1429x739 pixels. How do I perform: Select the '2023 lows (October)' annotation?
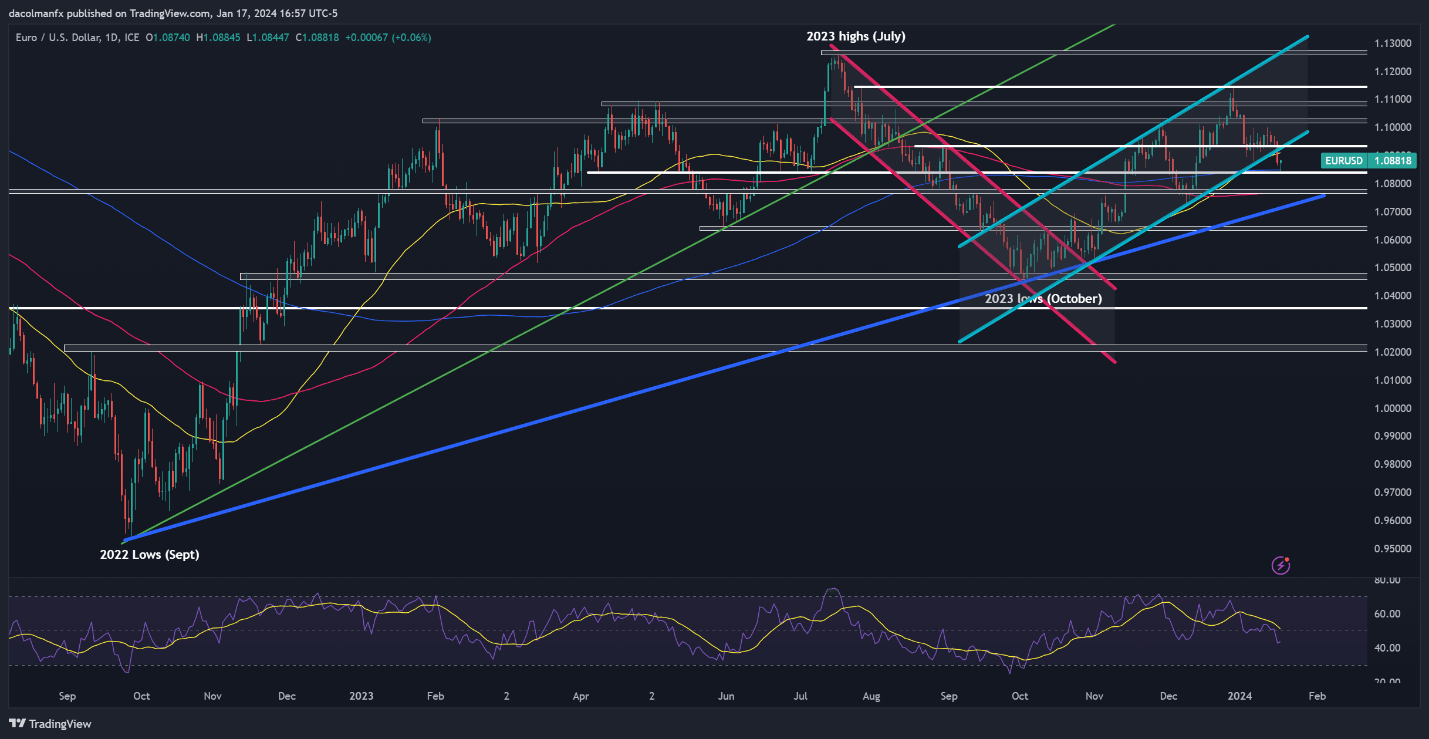pyautogui.click(x=1043, y=298)
